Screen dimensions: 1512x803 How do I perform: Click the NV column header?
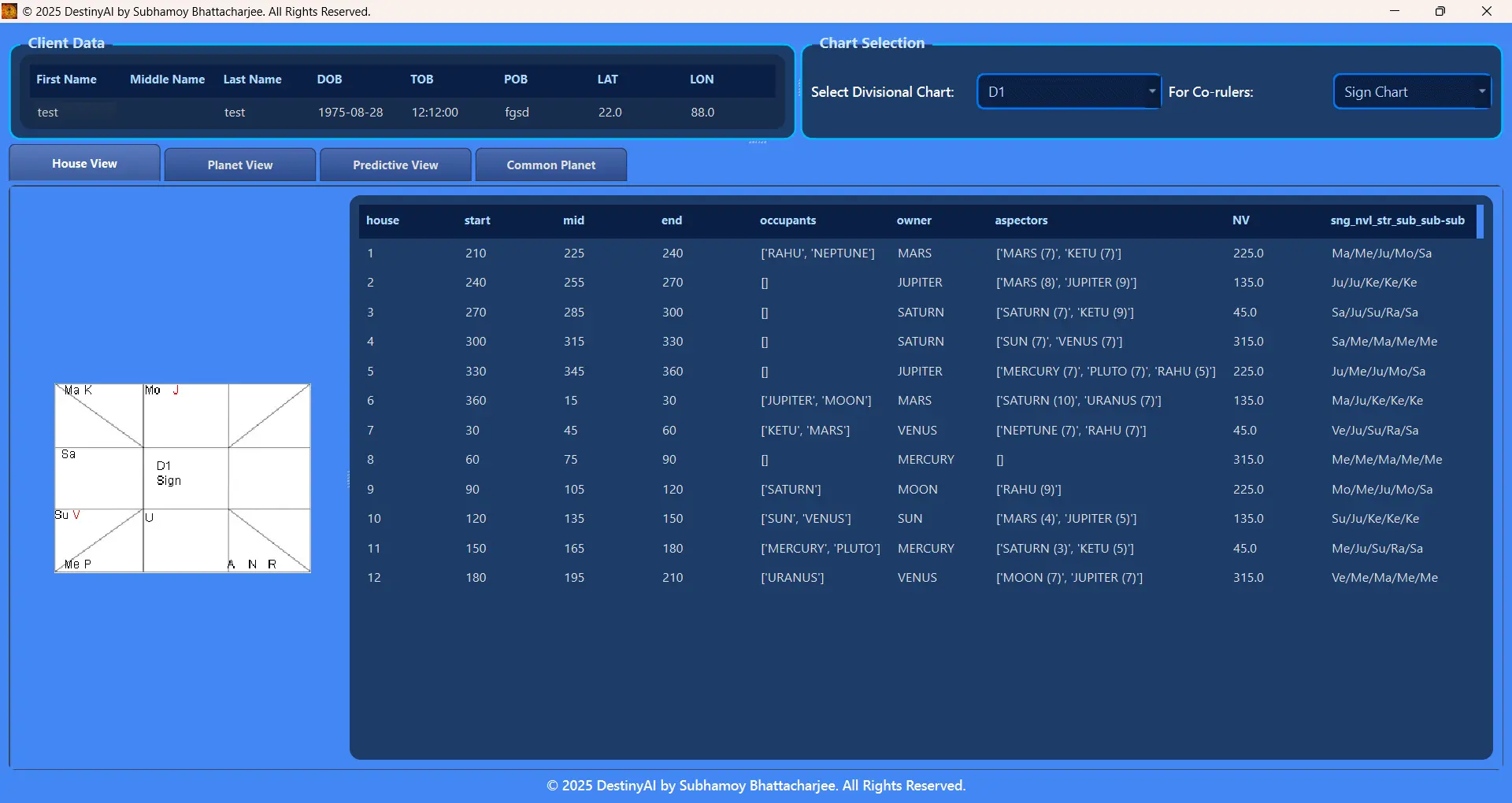1241,220
